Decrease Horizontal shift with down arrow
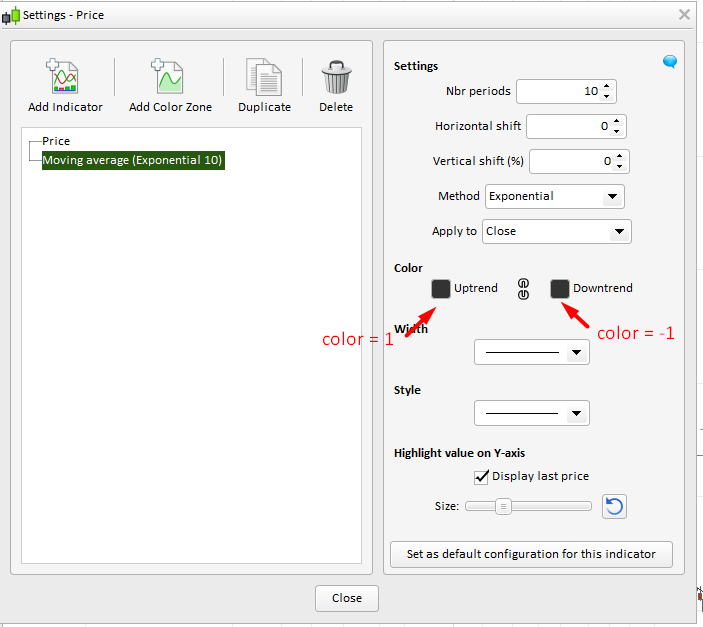Screen dimensions: 703x627 coord(616,131)
